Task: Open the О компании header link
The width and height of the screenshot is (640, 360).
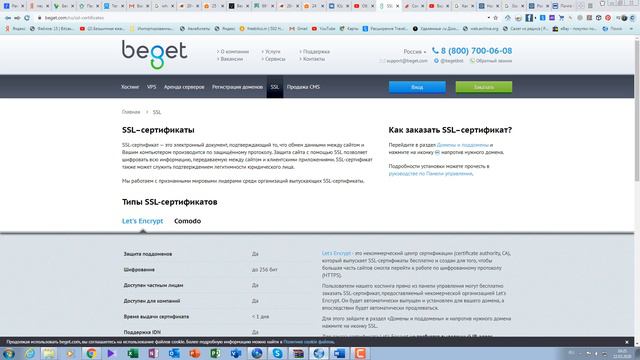Action: pos(233,52)
